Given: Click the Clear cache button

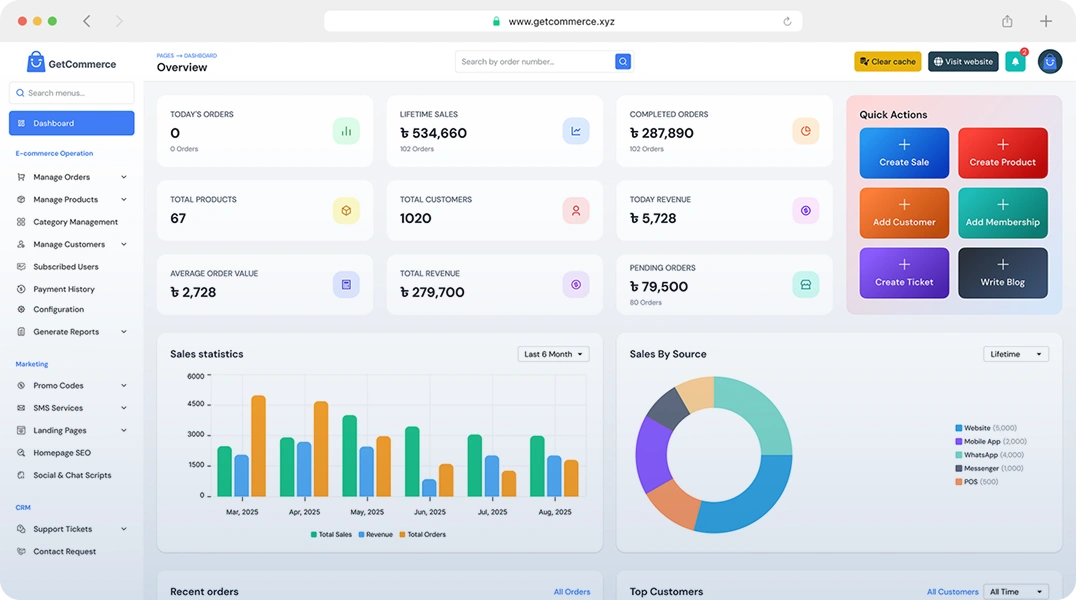Looking at the screenshot, I should click(887, 62).
